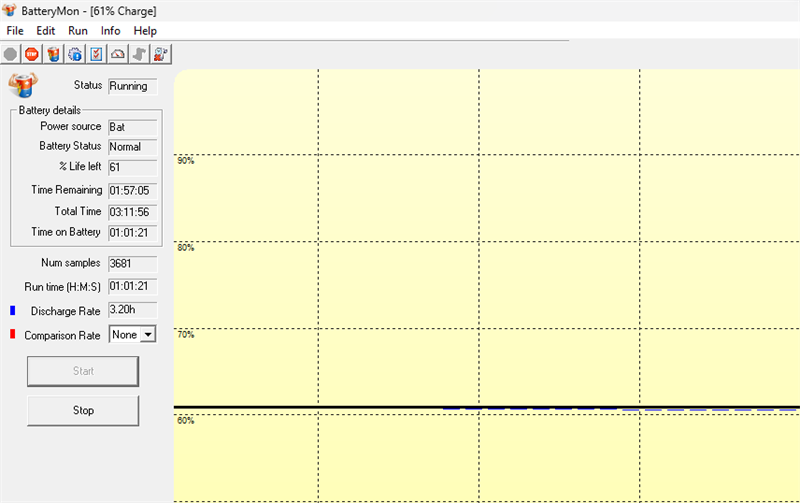Screen dimensions: 800x503
Task: Click the red Comparison Rate color marker
Action: [x=13, y=334]
